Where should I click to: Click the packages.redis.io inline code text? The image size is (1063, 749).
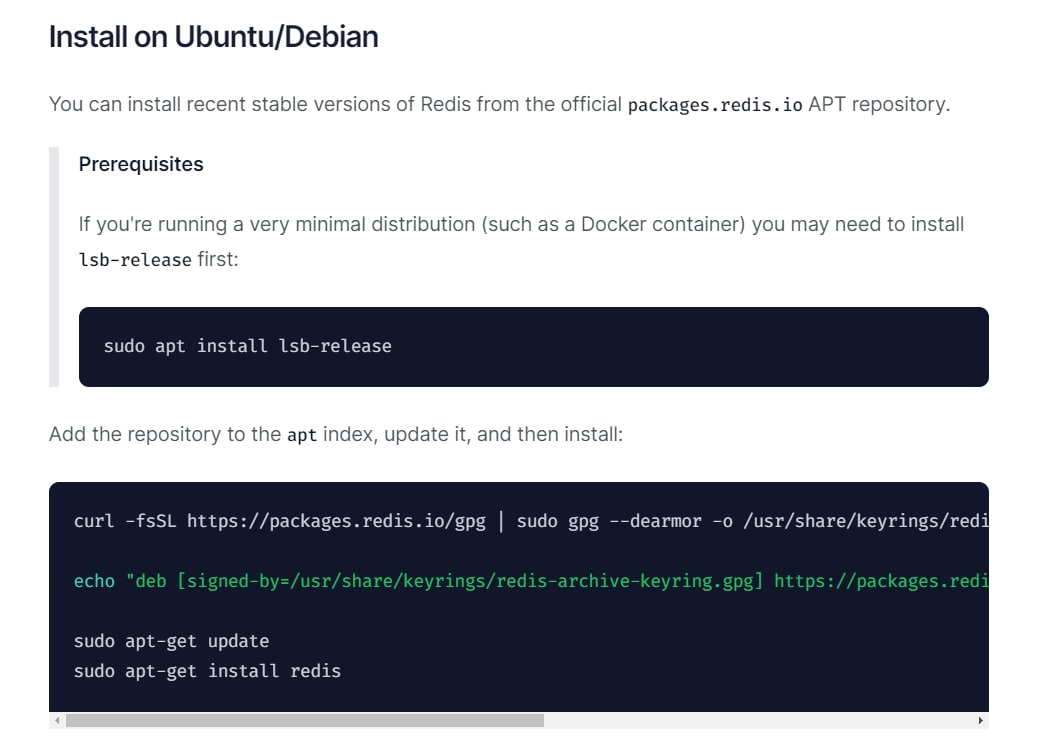click(x=715, y=105)
